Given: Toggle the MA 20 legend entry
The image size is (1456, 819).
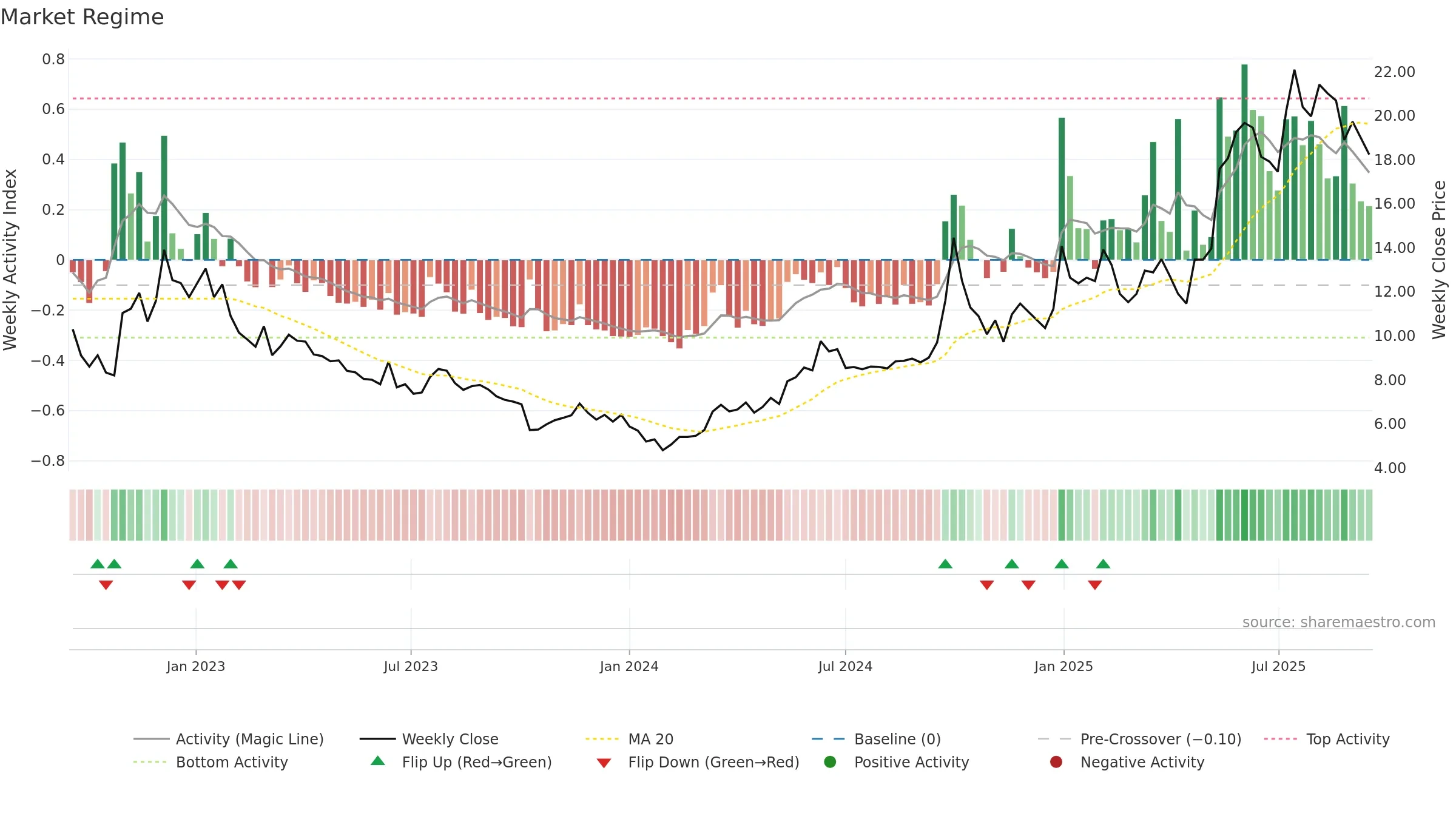Looking at the screenshot, I should click(630, 739).
